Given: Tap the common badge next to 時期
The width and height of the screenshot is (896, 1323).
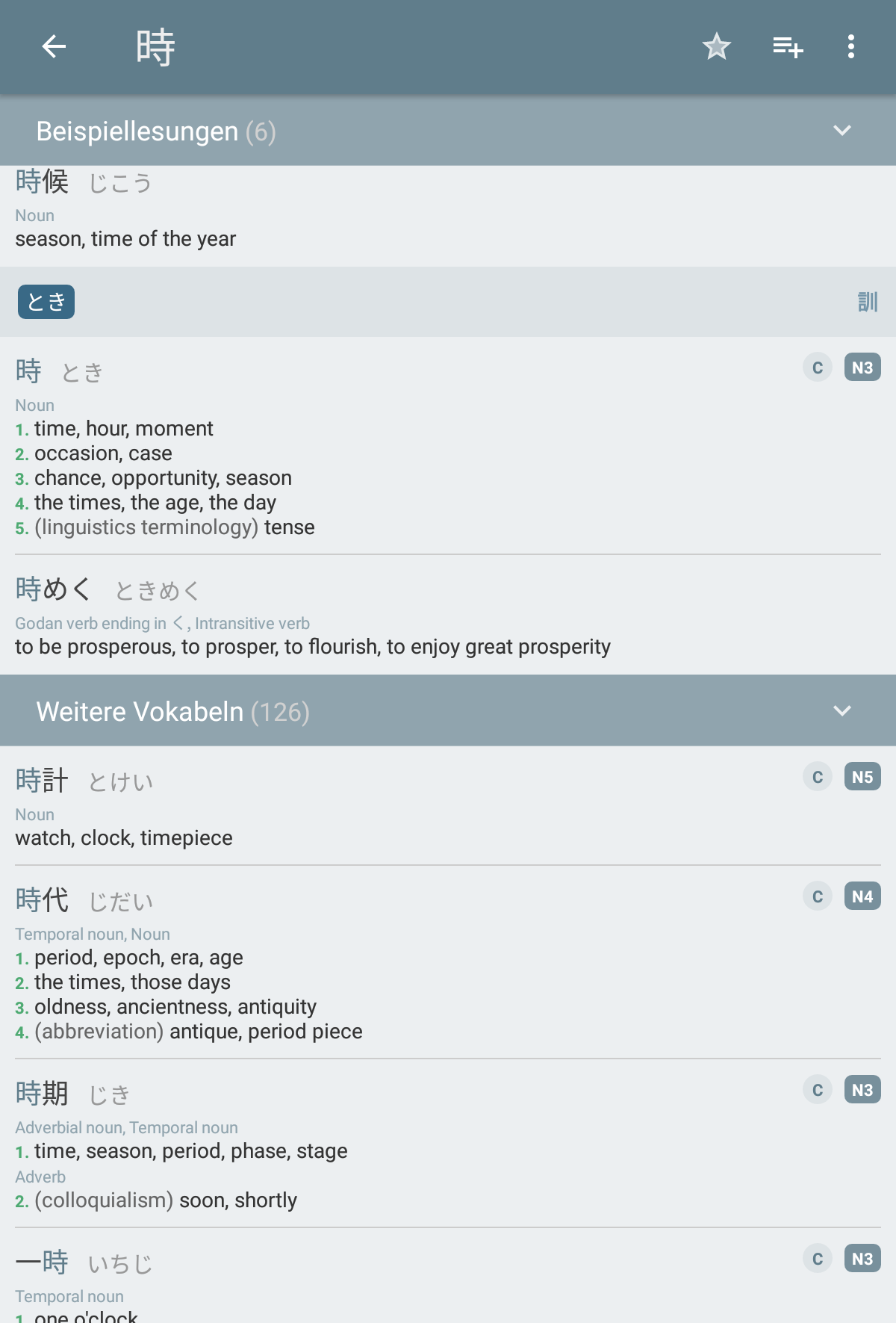Looking at the screenshot, I should coord(818,1090).
